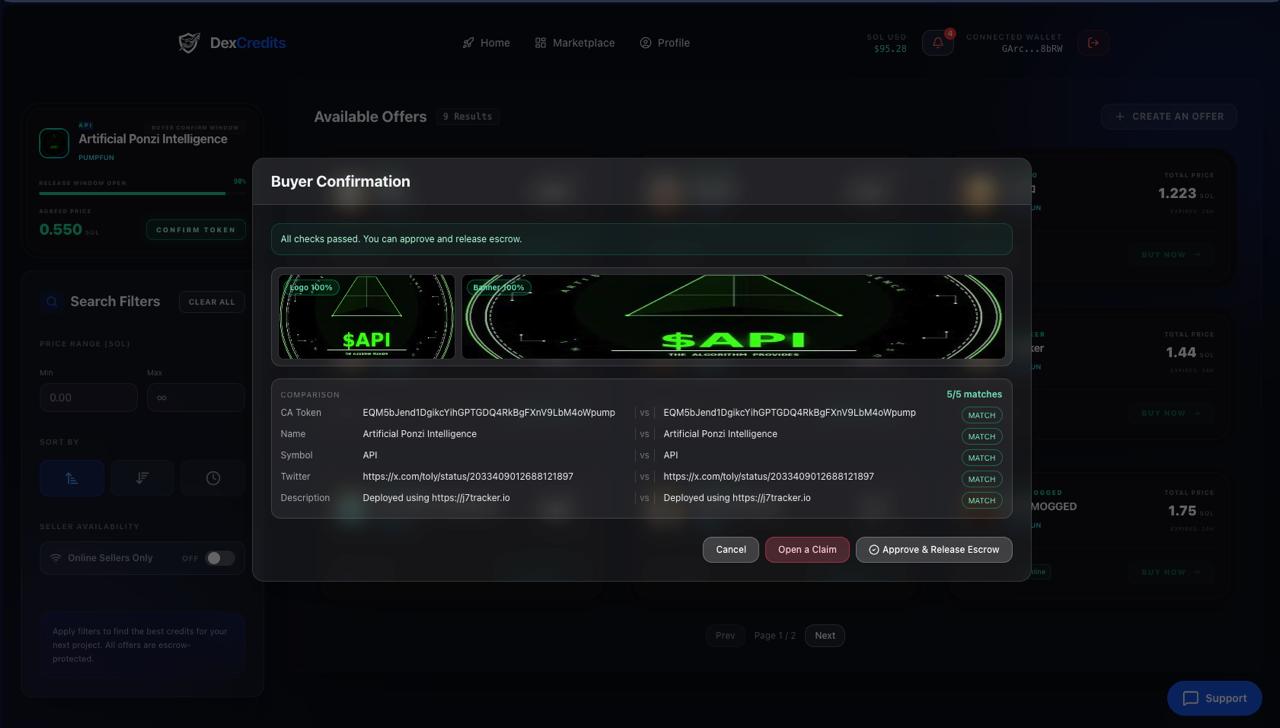Open the Profile nav item
1280x728 pixels.
coord(665,43)
